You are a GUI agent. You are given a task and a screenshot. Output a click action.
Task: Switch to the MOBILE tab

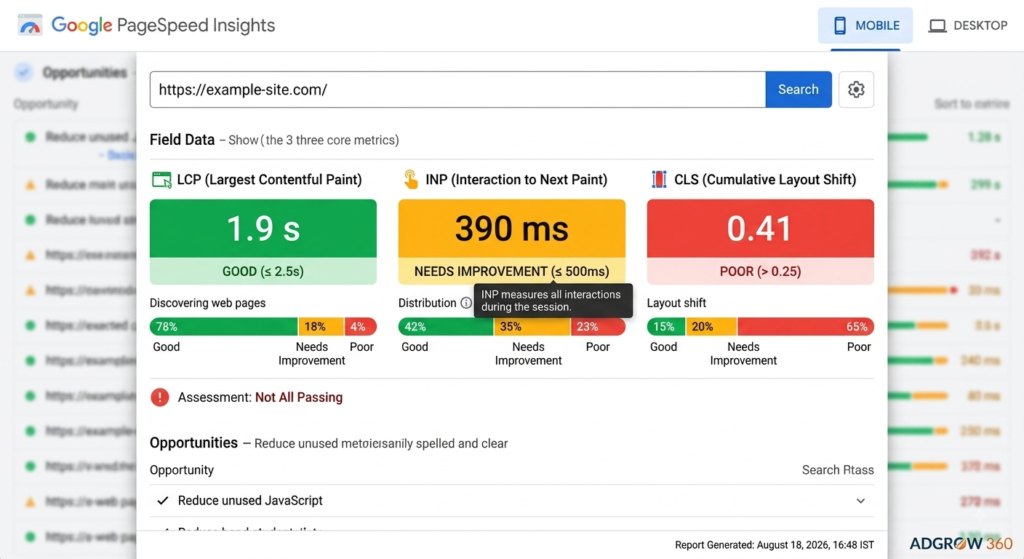tap(865, 25)
